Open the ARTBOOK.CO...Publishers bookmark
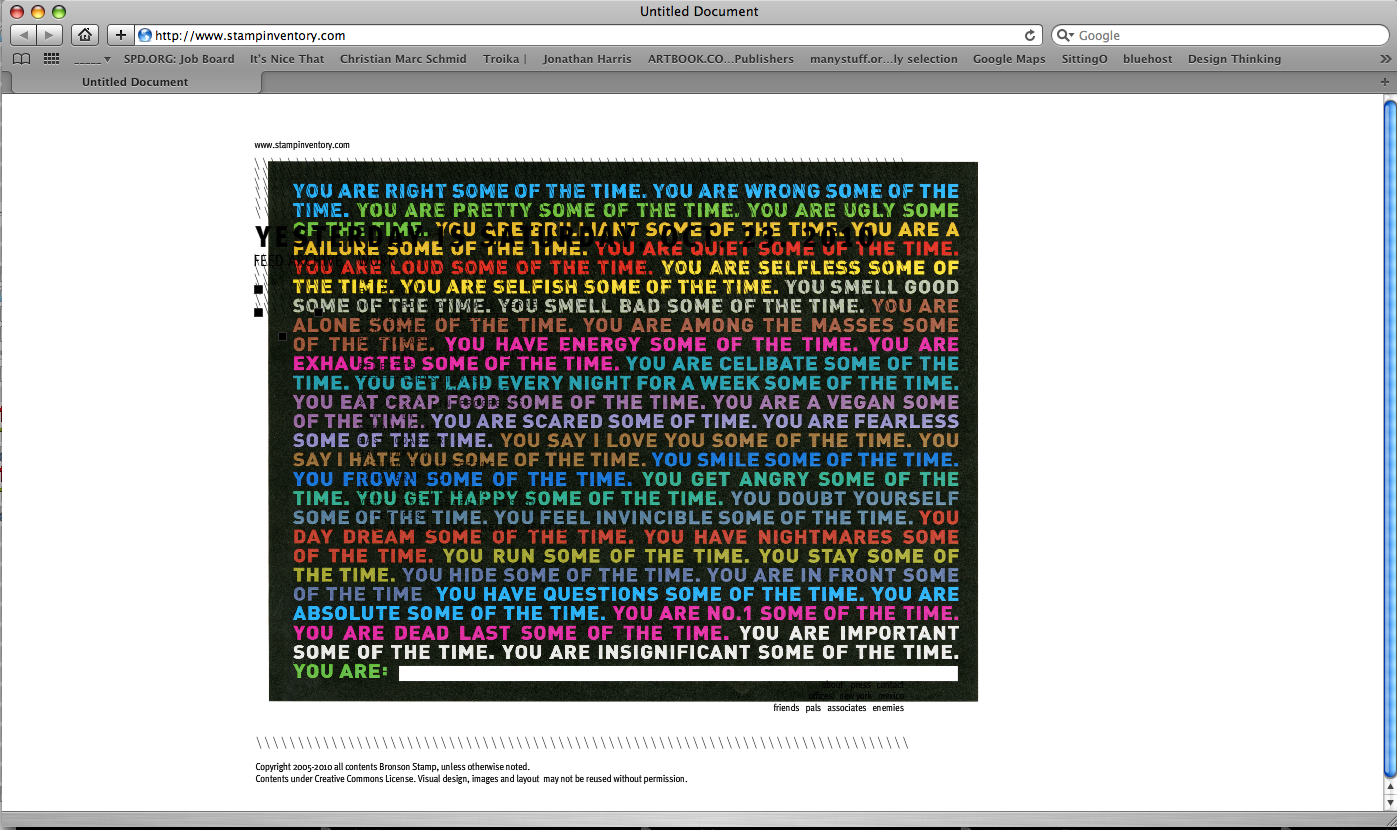Screen dimensions: 1397x830 point(721,59)
